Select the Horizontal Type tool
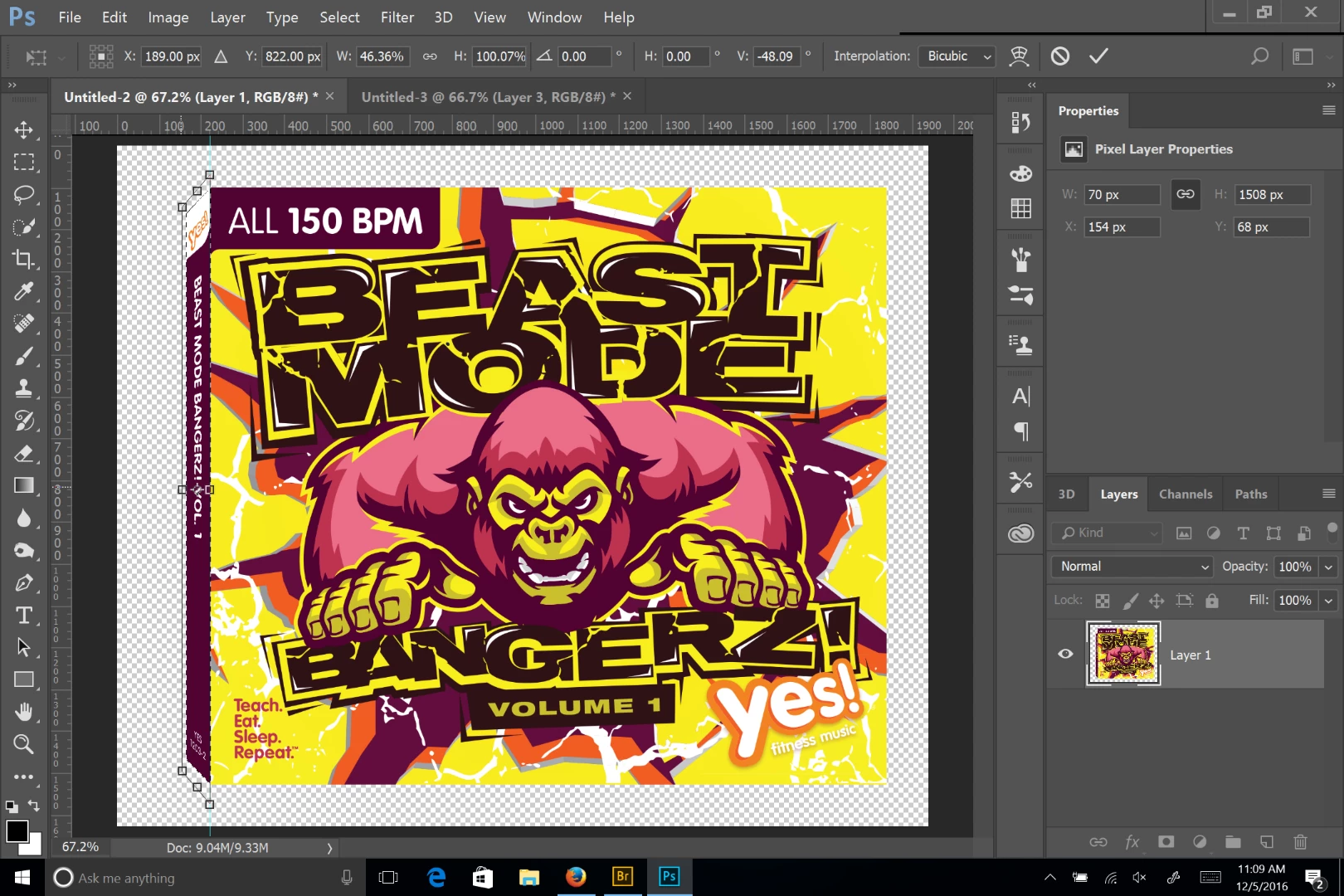This screenshot has height=896, width=1344. coord(23,615)
